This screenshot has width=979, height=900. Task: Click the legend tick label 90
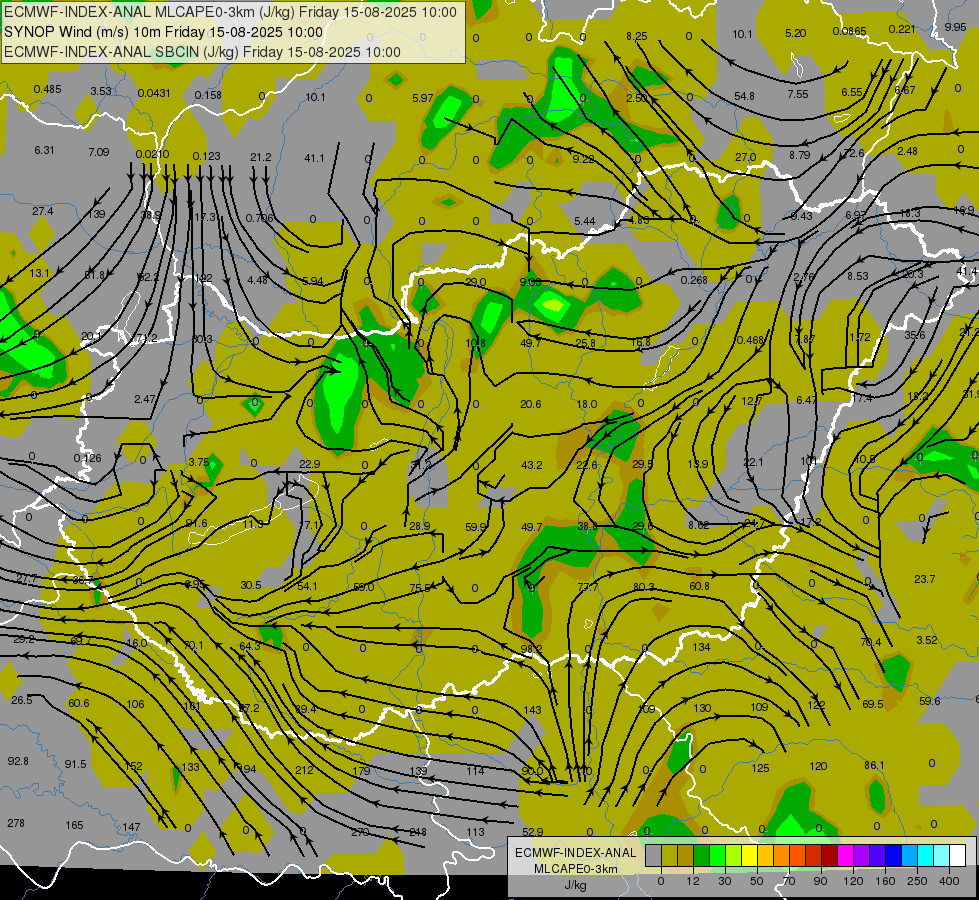pos(821,881)
